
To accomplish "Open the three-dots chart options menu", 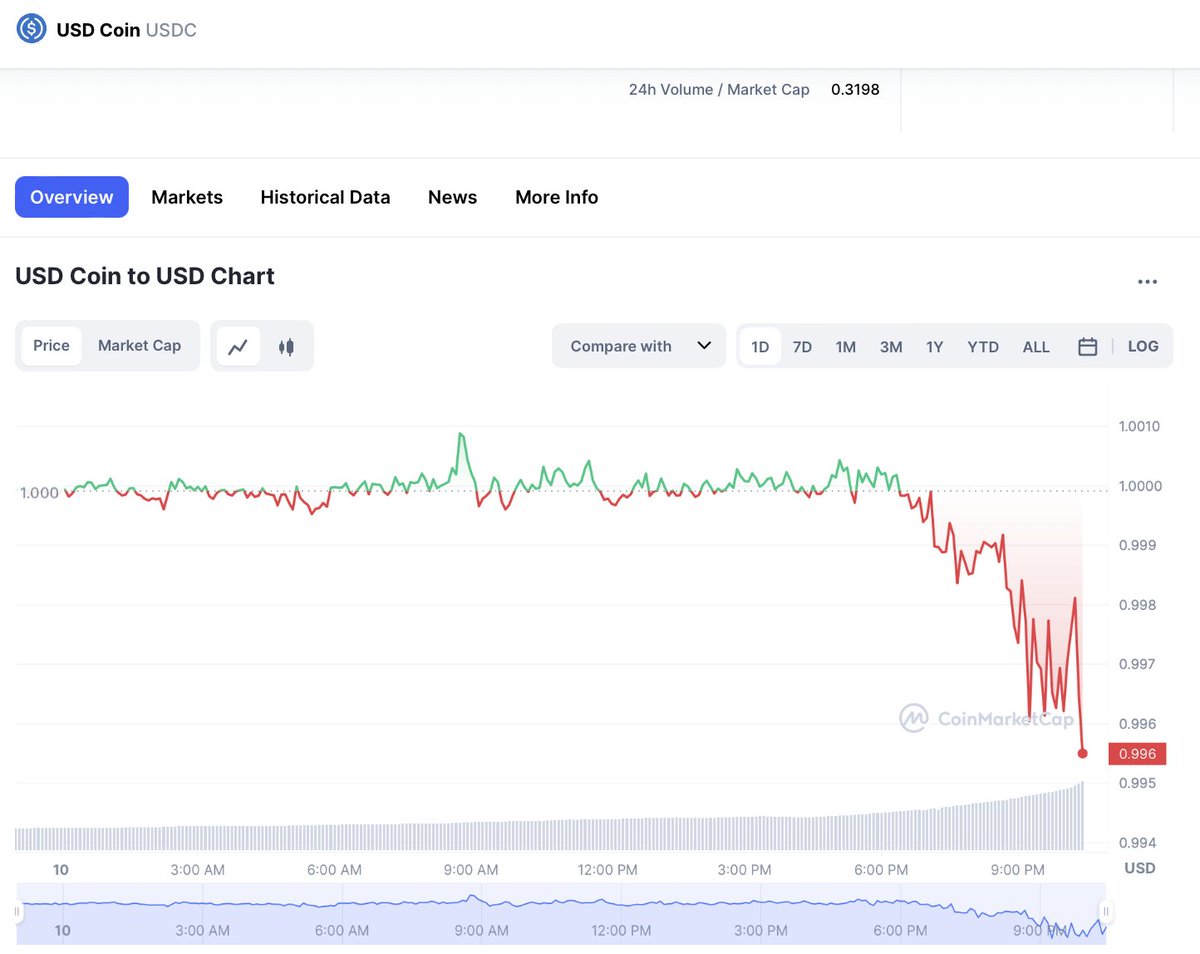I will pos(1147,282).
